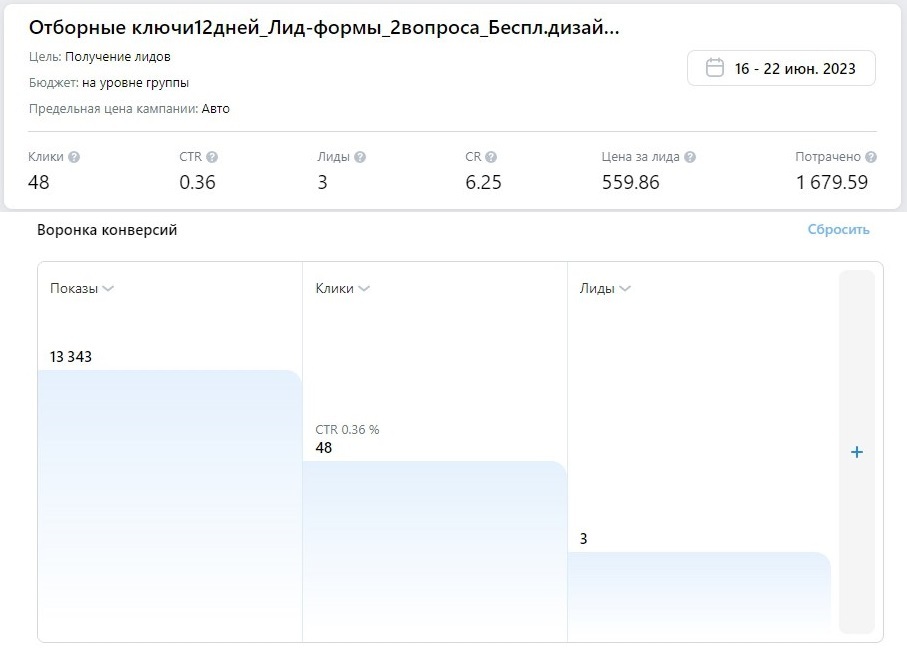The image size is (907, 648).
Task: Open the date range picker calendar icon
Action: tap(714, 68)
